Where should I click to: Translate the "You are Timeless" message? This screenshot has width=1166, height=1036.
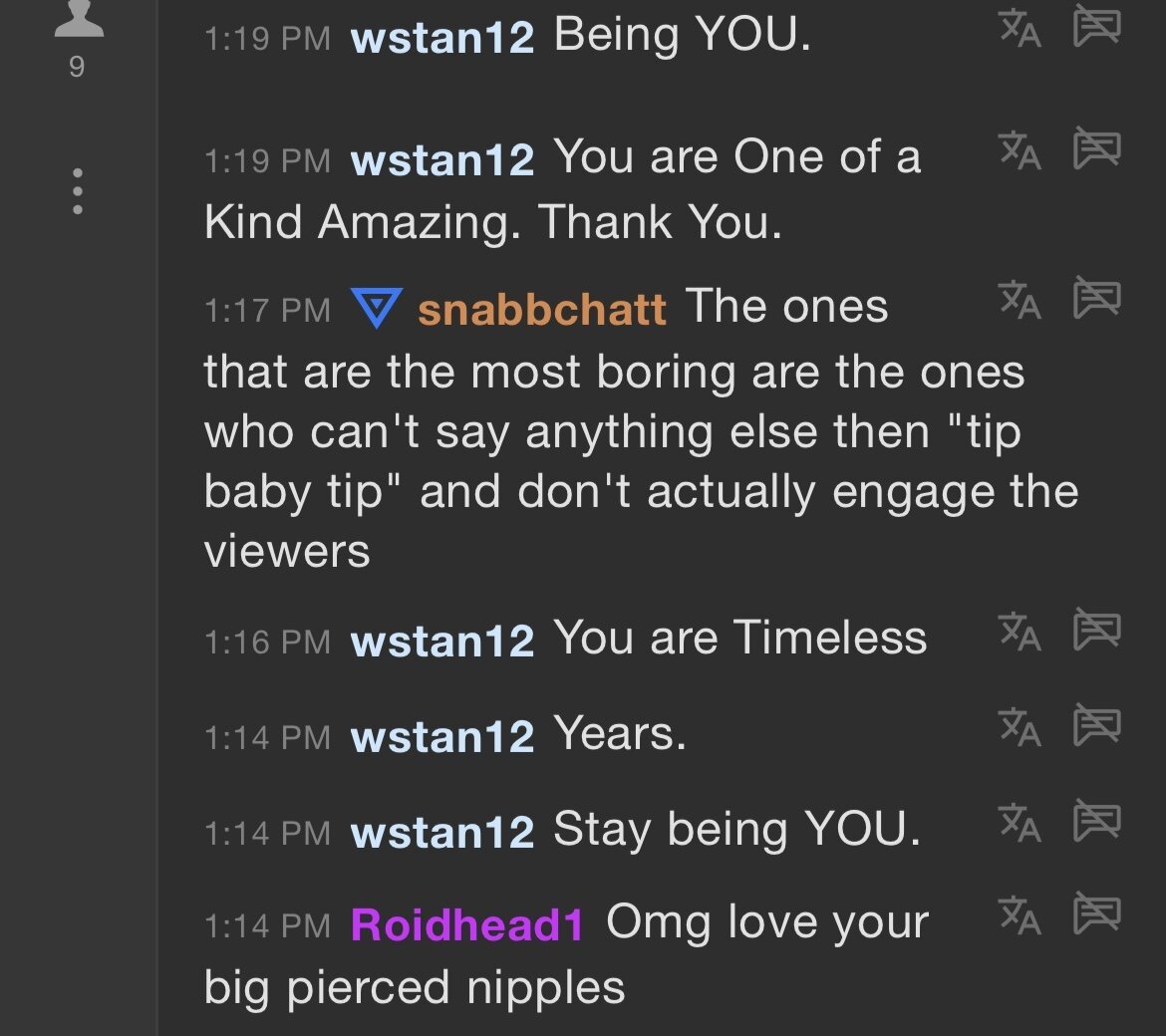[1020, 632]
